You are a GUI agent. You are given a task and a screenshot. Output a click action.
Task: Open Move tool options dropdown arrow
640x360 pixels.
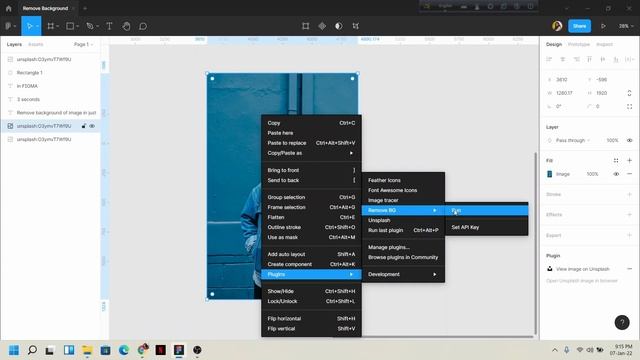pyautogui.click(x=37, y=26)
